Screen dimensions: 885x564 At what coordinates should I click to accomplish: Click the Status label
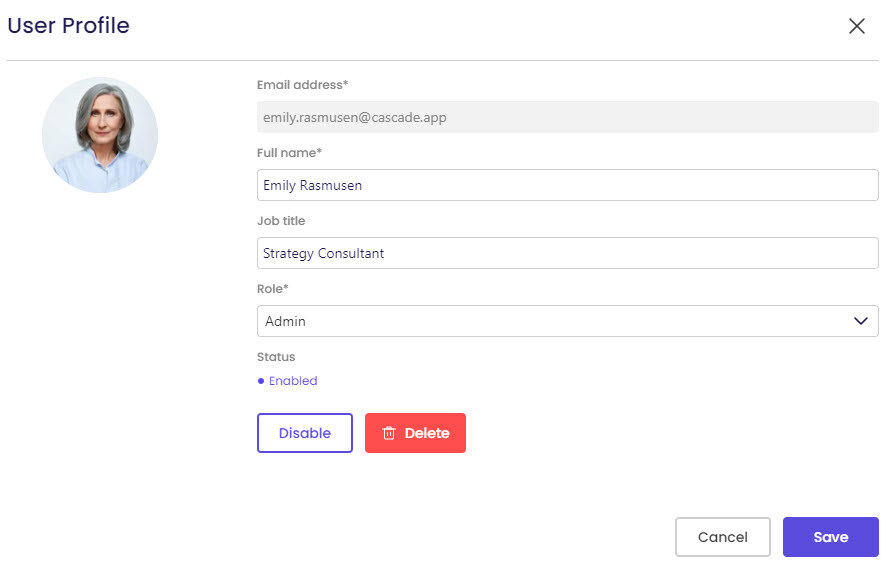pyautogui.click(x=276, y=357)
